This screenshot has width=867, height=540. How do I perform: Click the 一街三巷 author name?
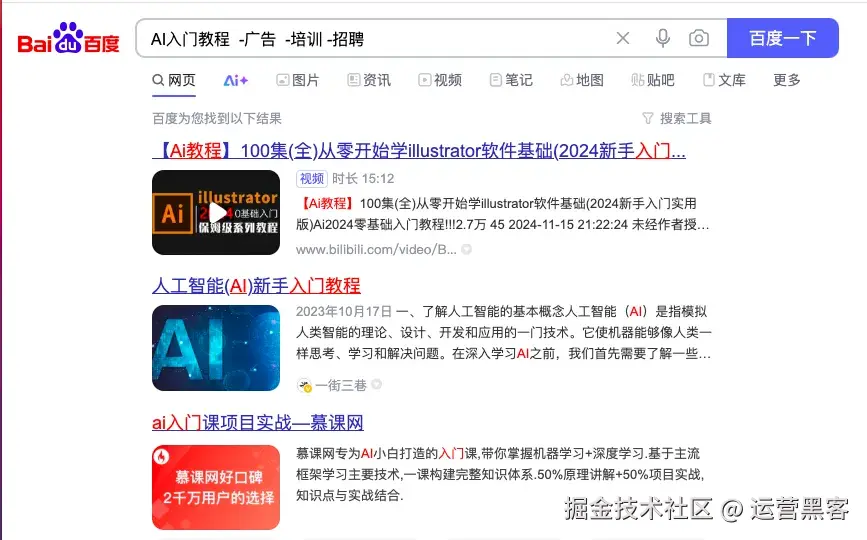[x=341, y=385]
